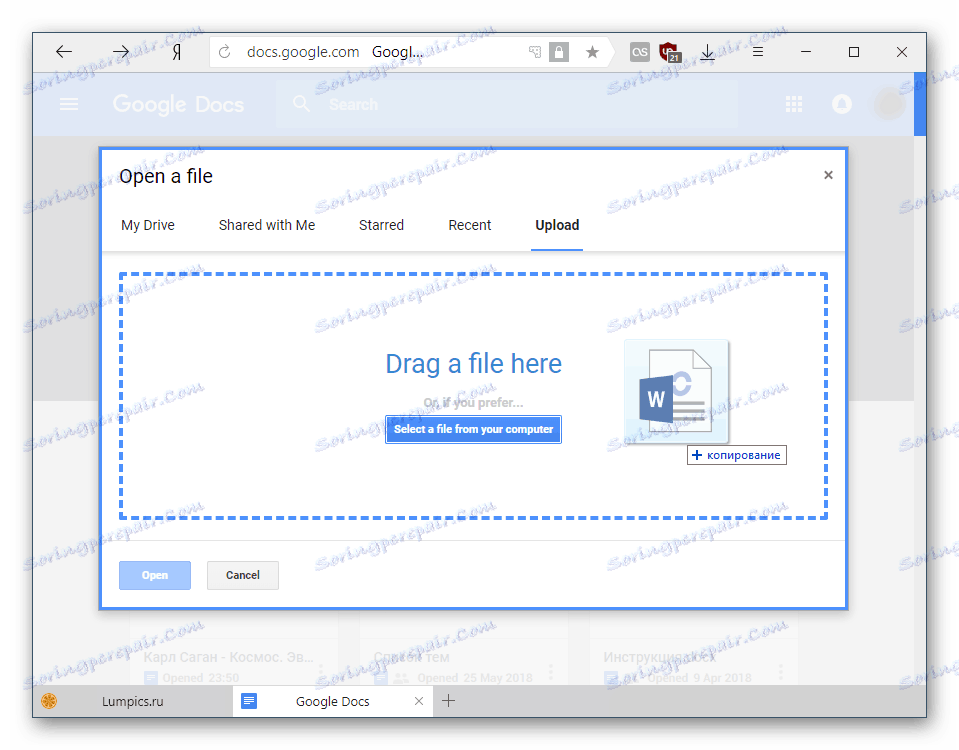Switch to the Recent tab

click(x=469, y=225)
